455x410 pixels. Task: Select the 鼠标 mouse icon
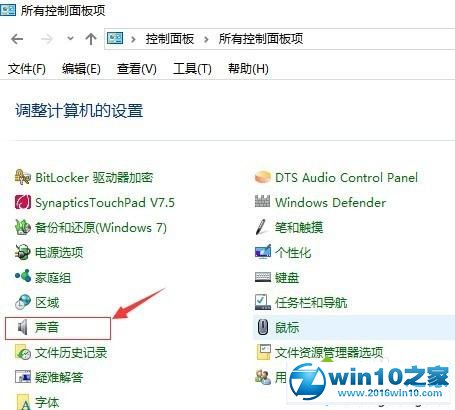[x=263, y=327]
